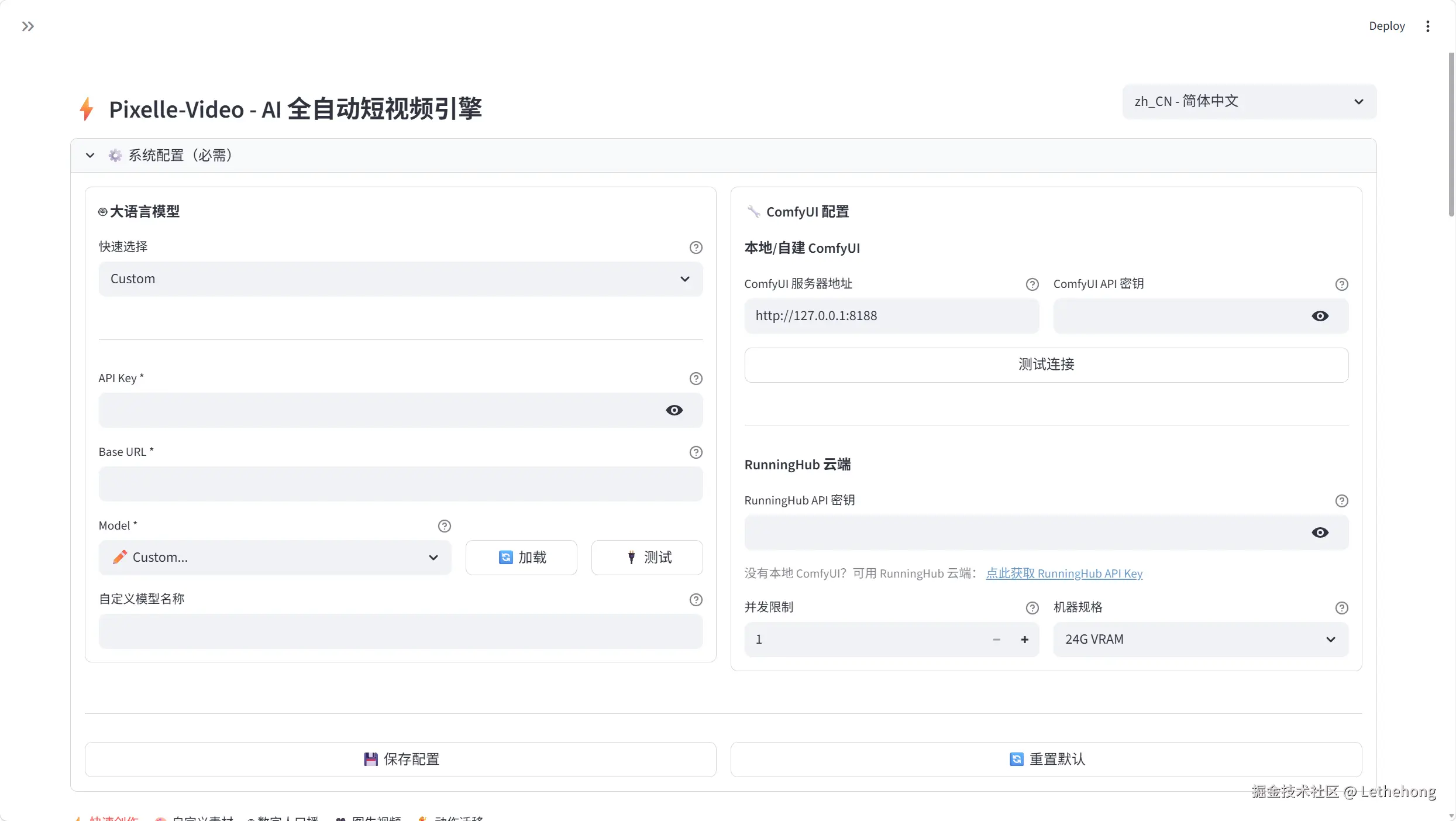
Task: Expand the sidebar with the double-arrow icon
Action: point(27,26)
